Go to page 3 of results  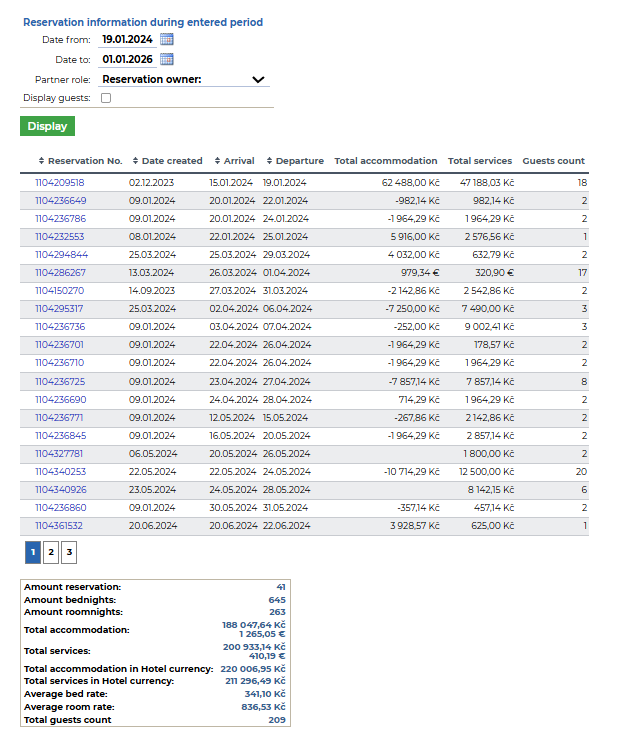[69, 551]
